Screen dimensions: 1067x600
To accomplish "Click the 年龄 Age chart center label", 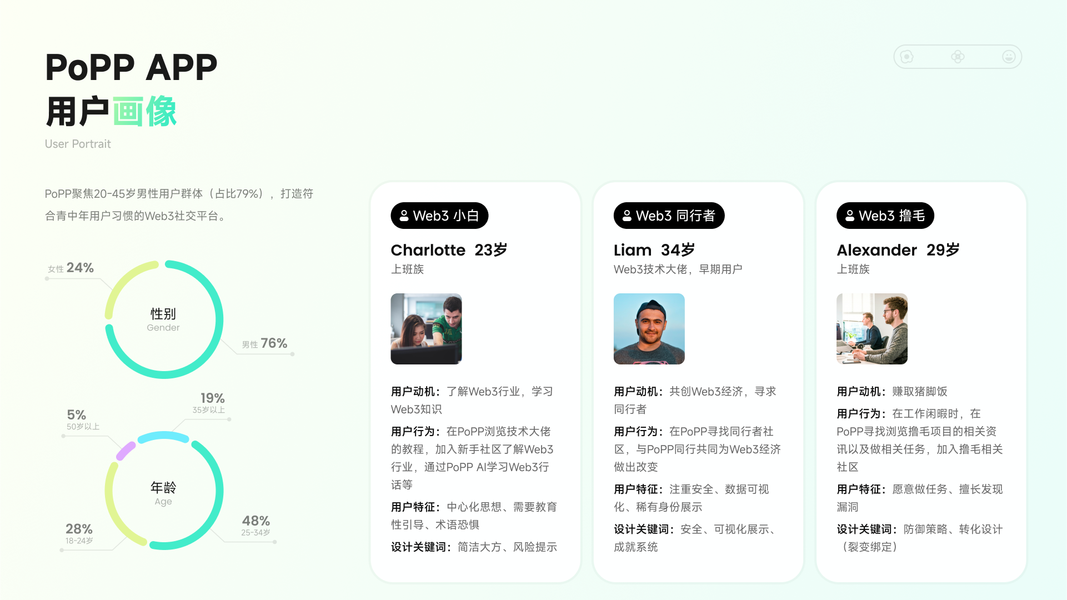I will [x=163, y=493].
